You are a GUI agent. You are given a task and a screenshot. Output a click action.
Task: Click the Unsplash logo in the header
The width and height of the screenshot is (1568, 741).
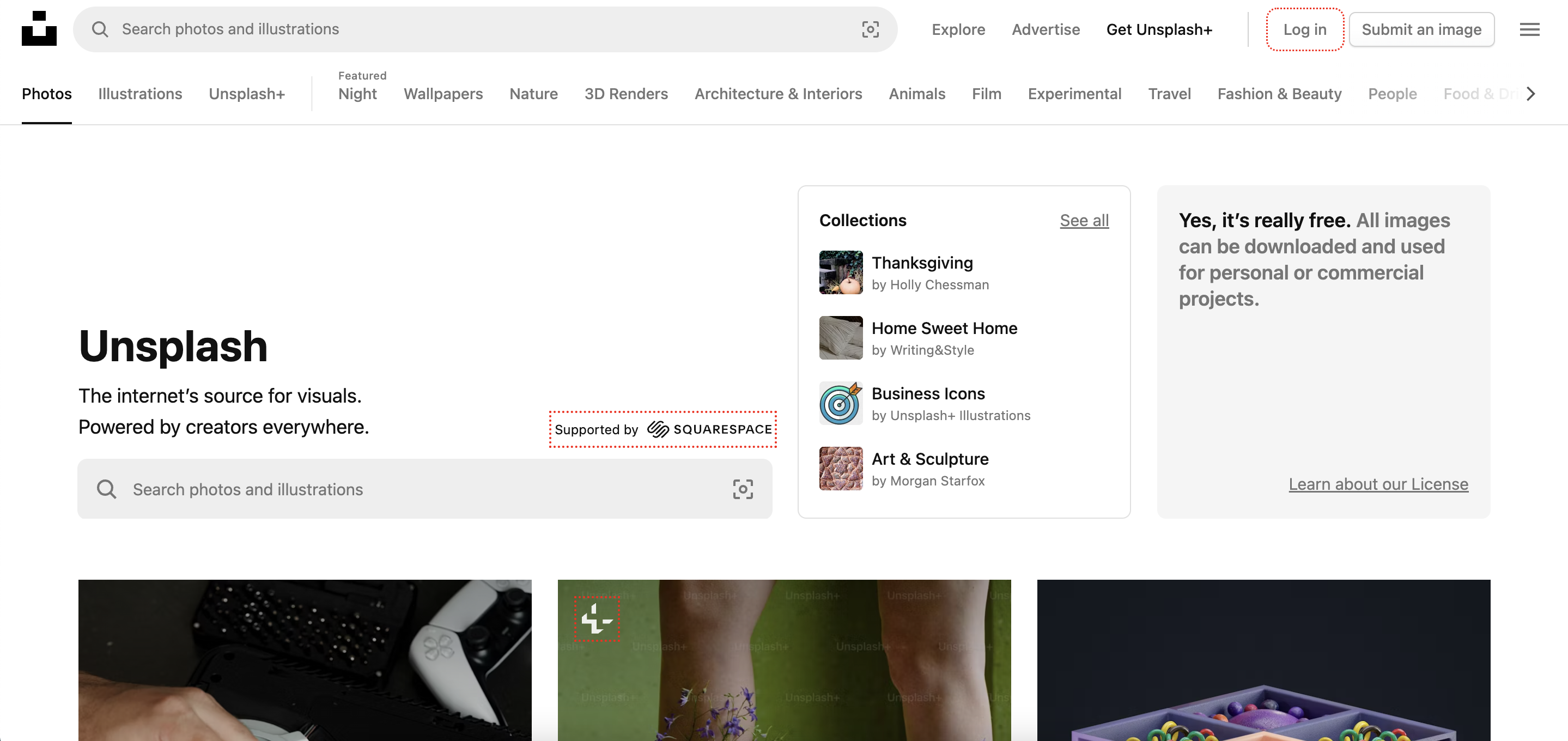click(39, 29)
